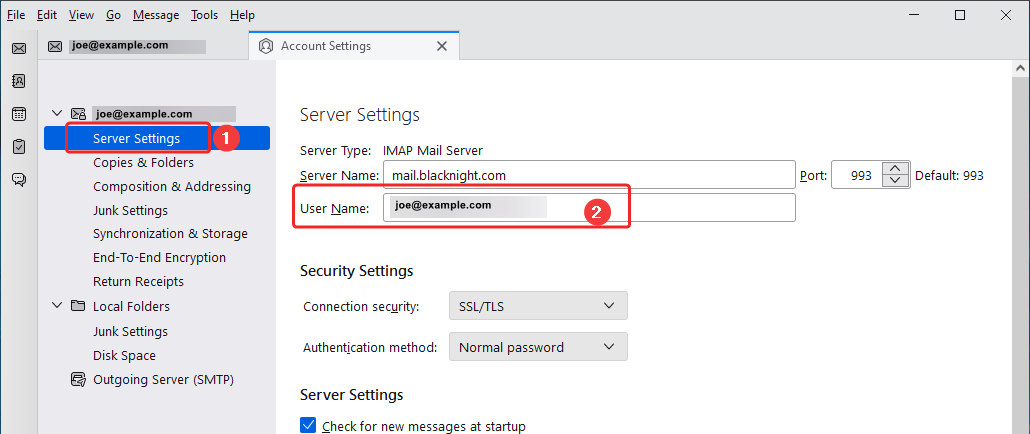Viewport: 1030px width, 434px height.
Task: Select Copies & Folders settings
Action: [x=143, y=162]
